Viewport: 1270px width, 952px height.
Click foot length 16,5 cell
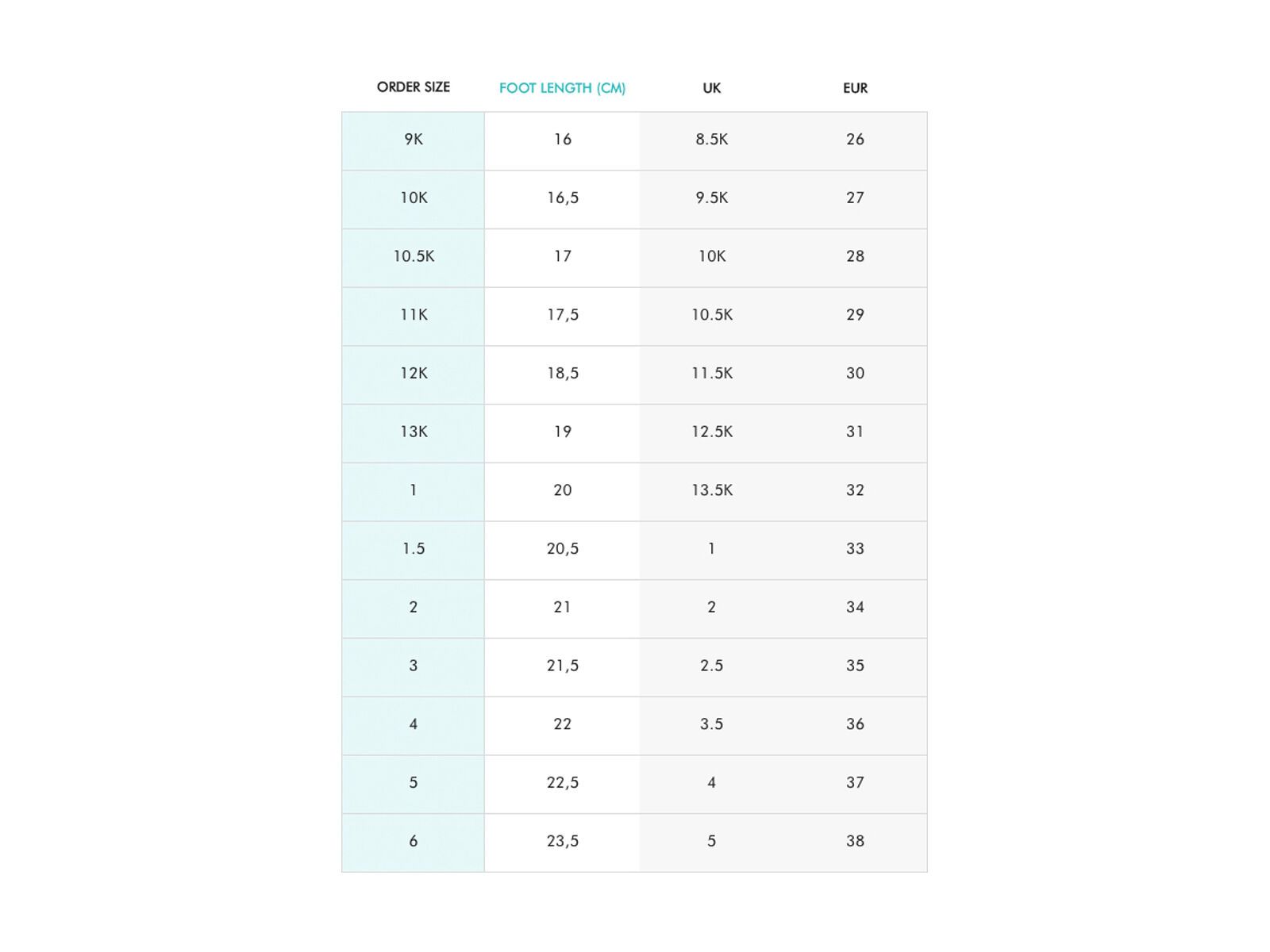click(x=562, y=198)
